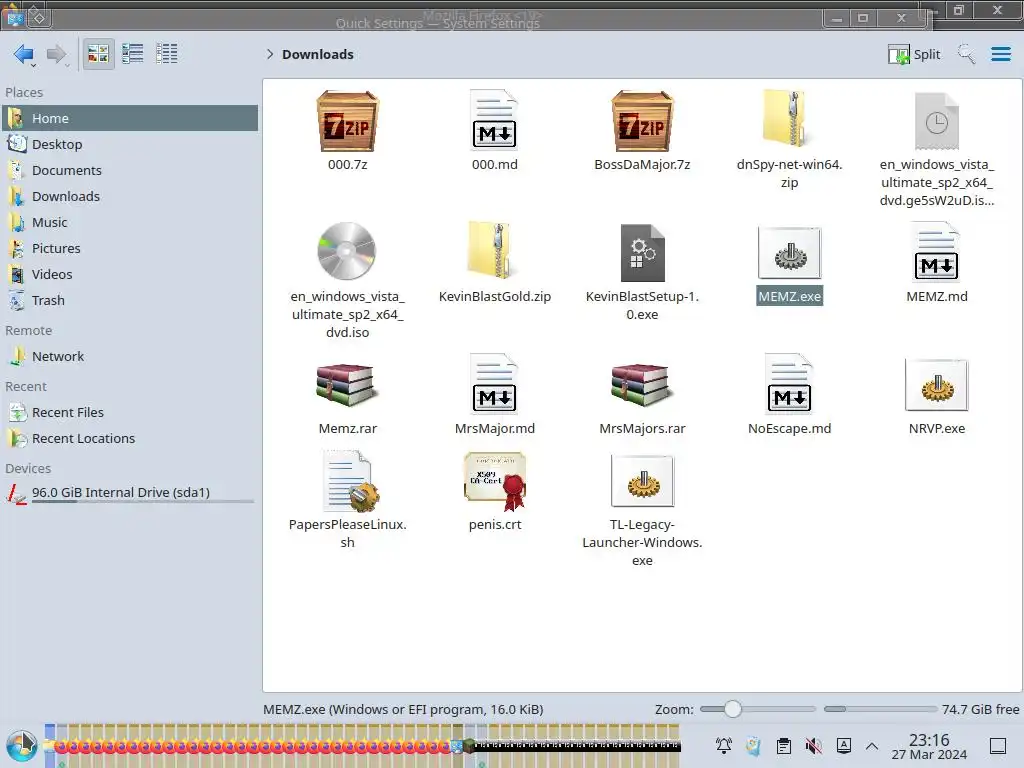
Task: Select the en_windows_vista dvd.iso disc icon
Action: pyautogui.click(x=347, y=251)
